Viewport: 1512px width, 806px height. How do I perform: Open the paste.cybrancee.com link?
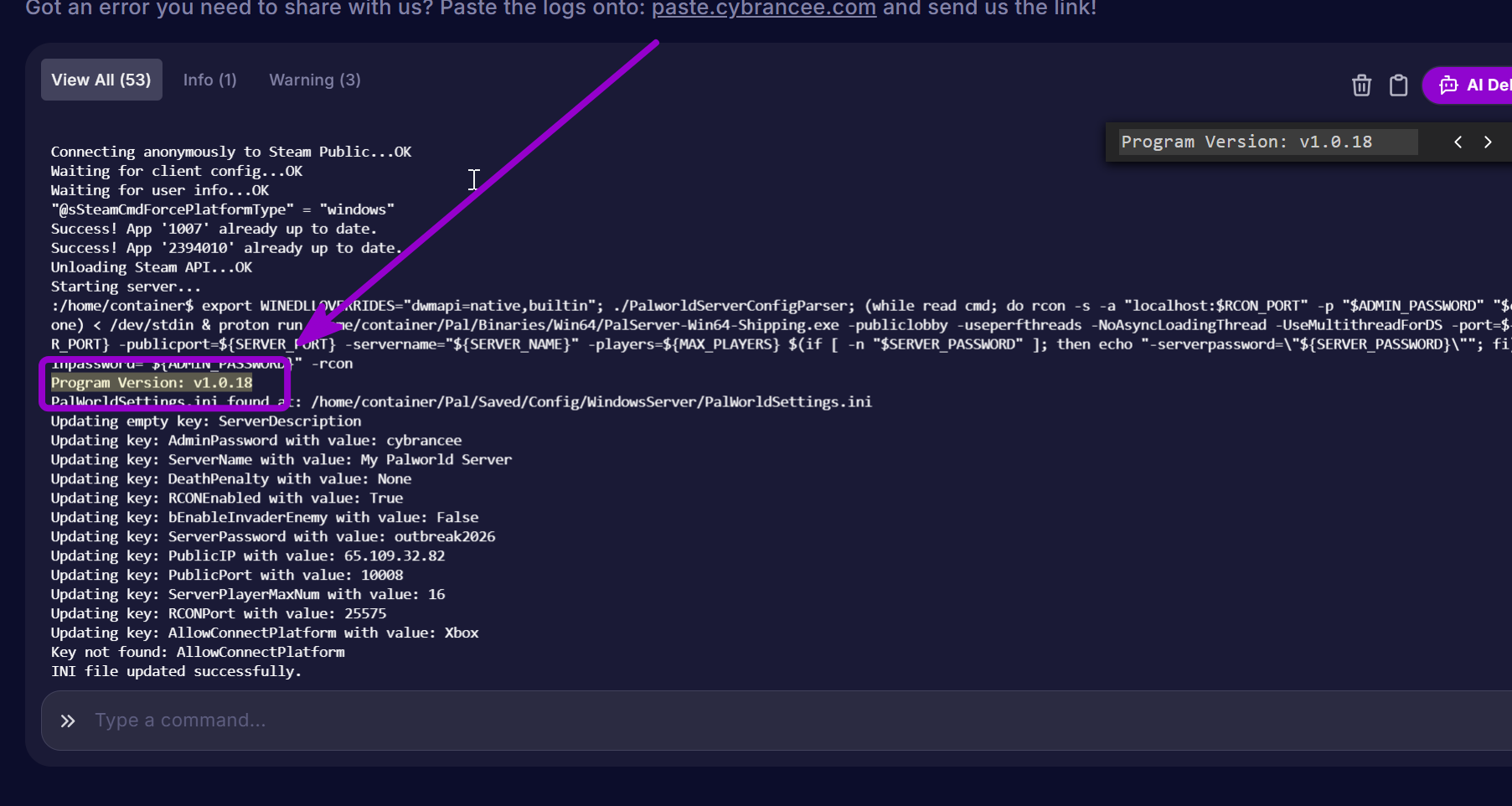pyautogui.click(x=764, y=8)
